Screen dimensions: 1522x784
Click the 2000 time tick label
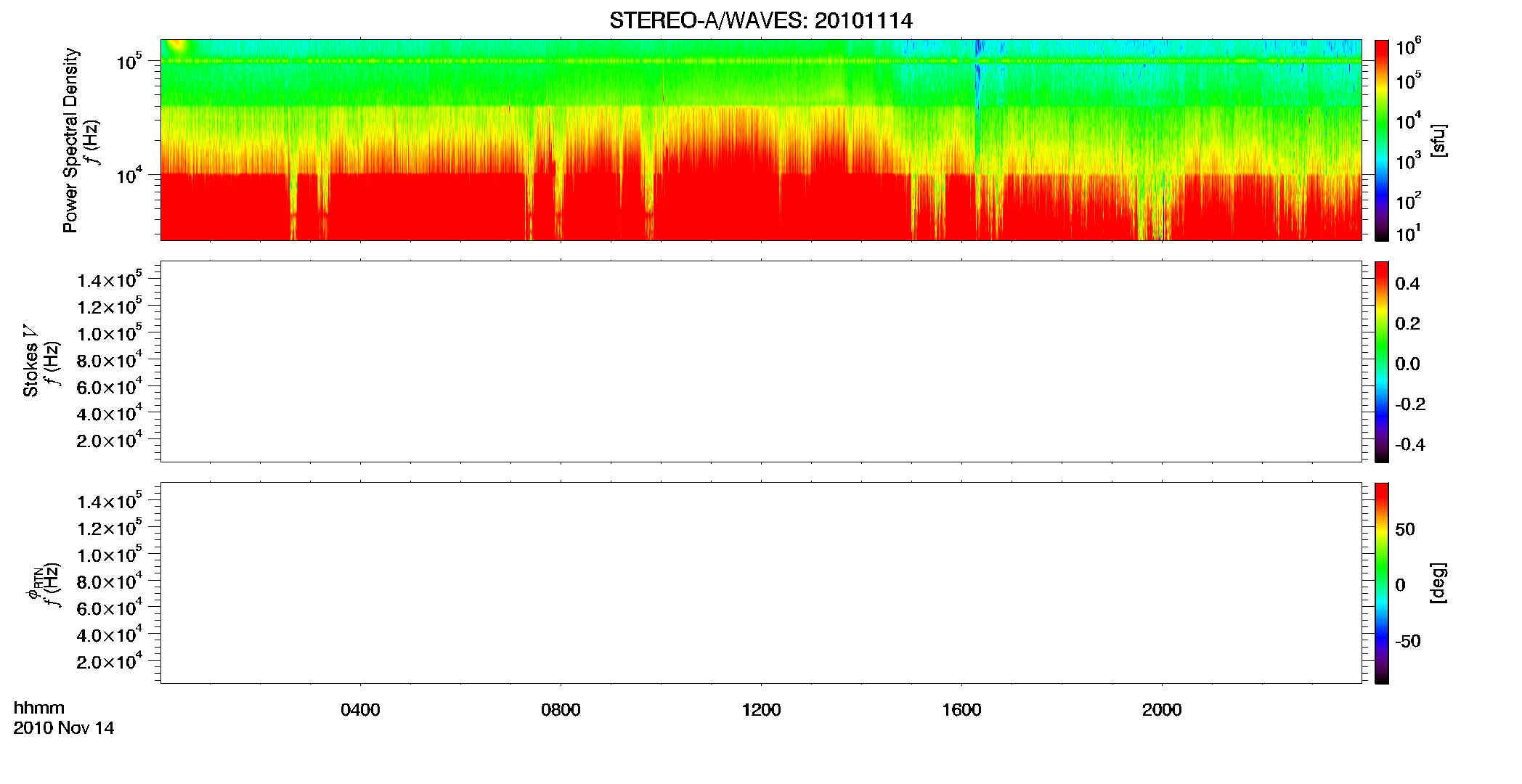(x=1162, y=710)
